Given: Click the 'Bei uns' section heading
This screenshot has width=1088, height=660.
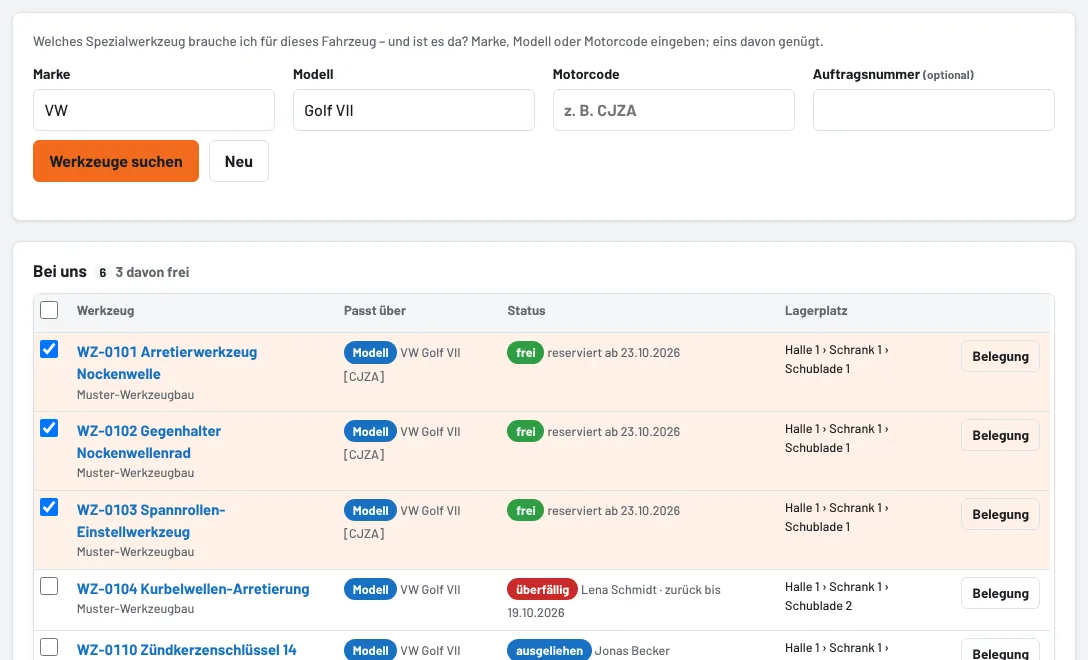Looking at the screenshot, I should 60,271.
